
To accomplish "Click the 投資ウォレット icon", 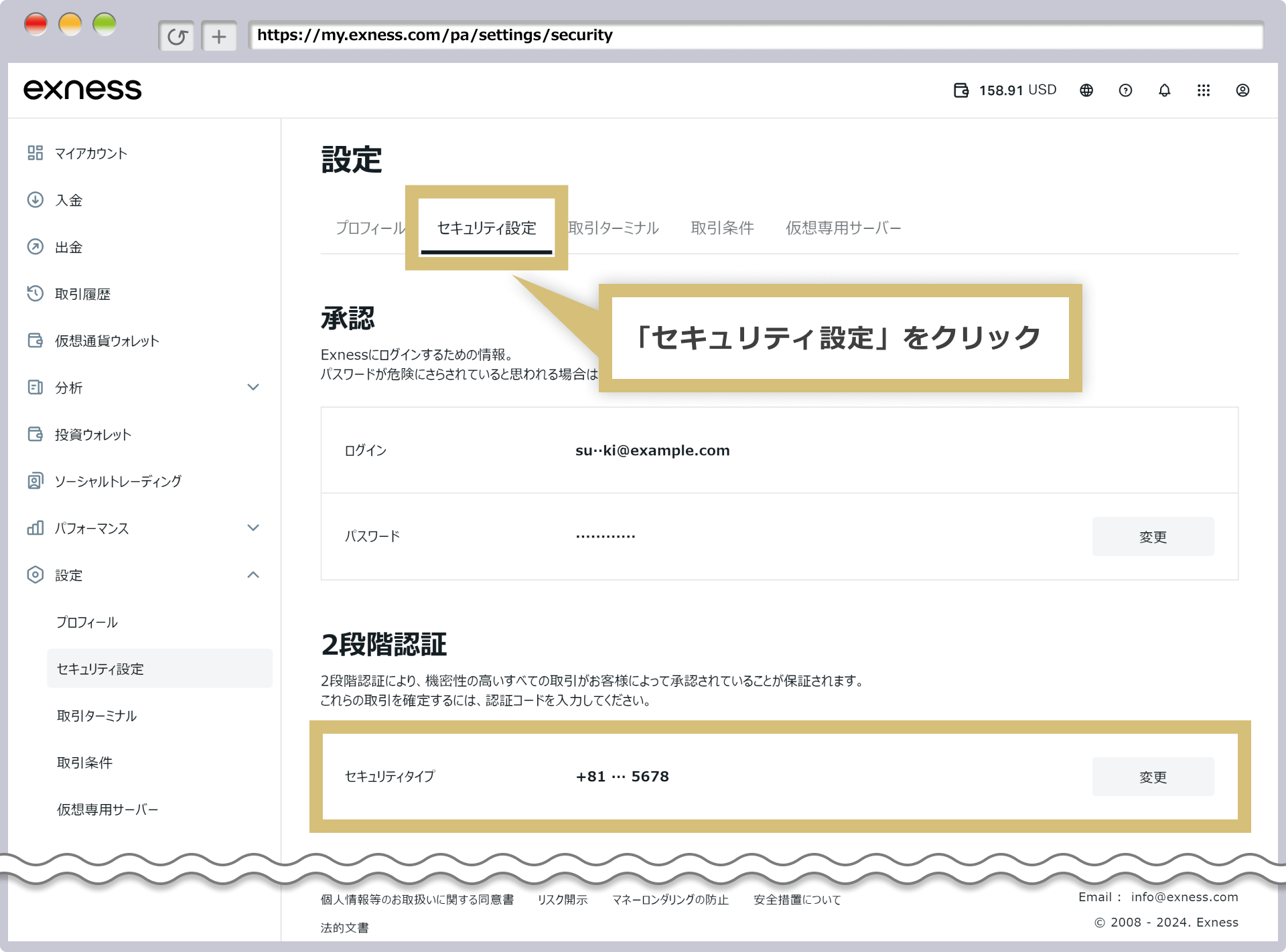I will (x=35, y=434).
